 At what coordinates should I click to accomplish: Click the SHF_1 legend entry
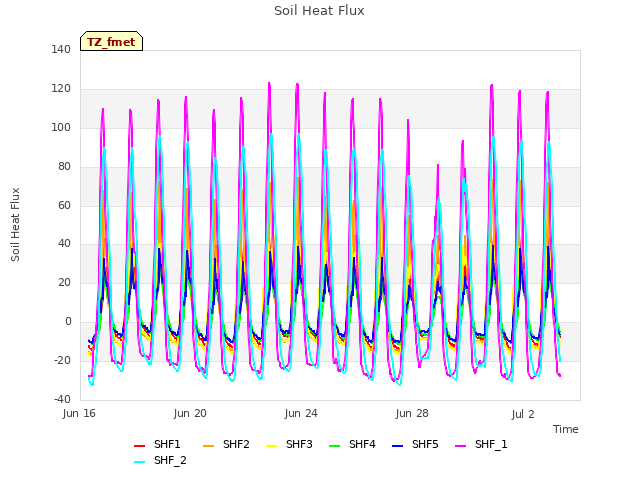481,444
